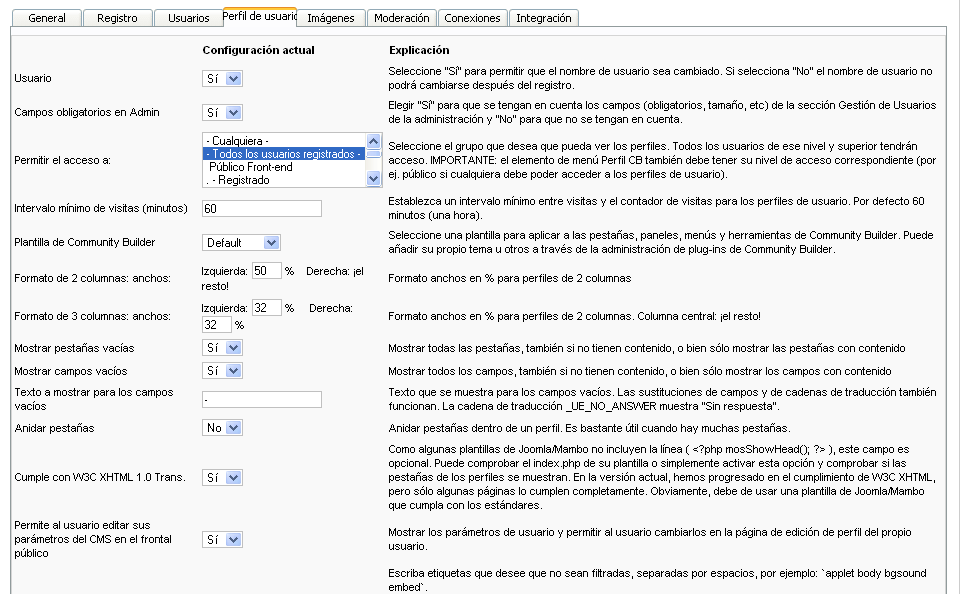
Task: Open Cumple con W3C XHTML dropdown
Action: (222, 478)
